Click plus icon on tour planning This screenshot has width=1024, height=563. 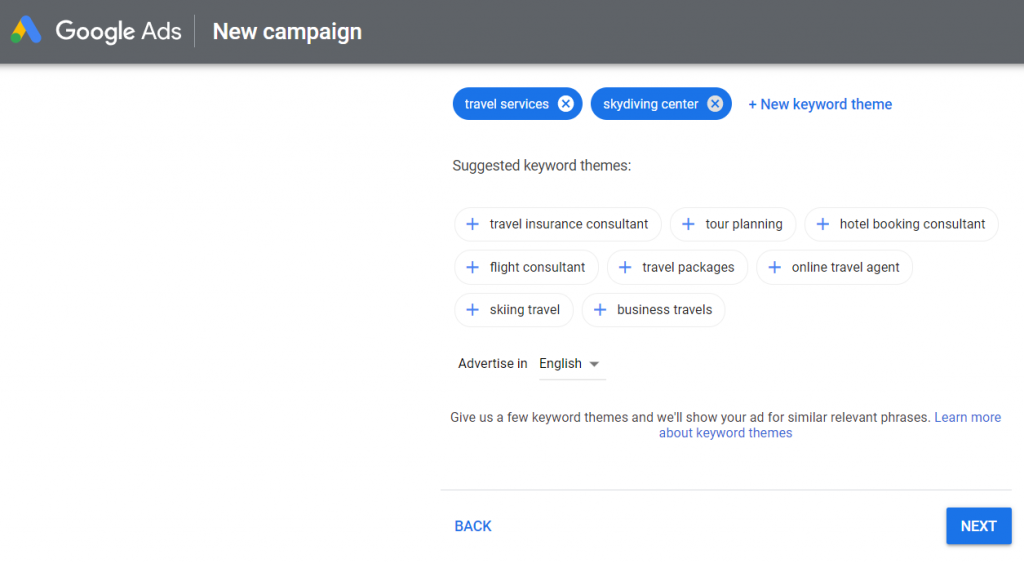(x=688, y=224)
